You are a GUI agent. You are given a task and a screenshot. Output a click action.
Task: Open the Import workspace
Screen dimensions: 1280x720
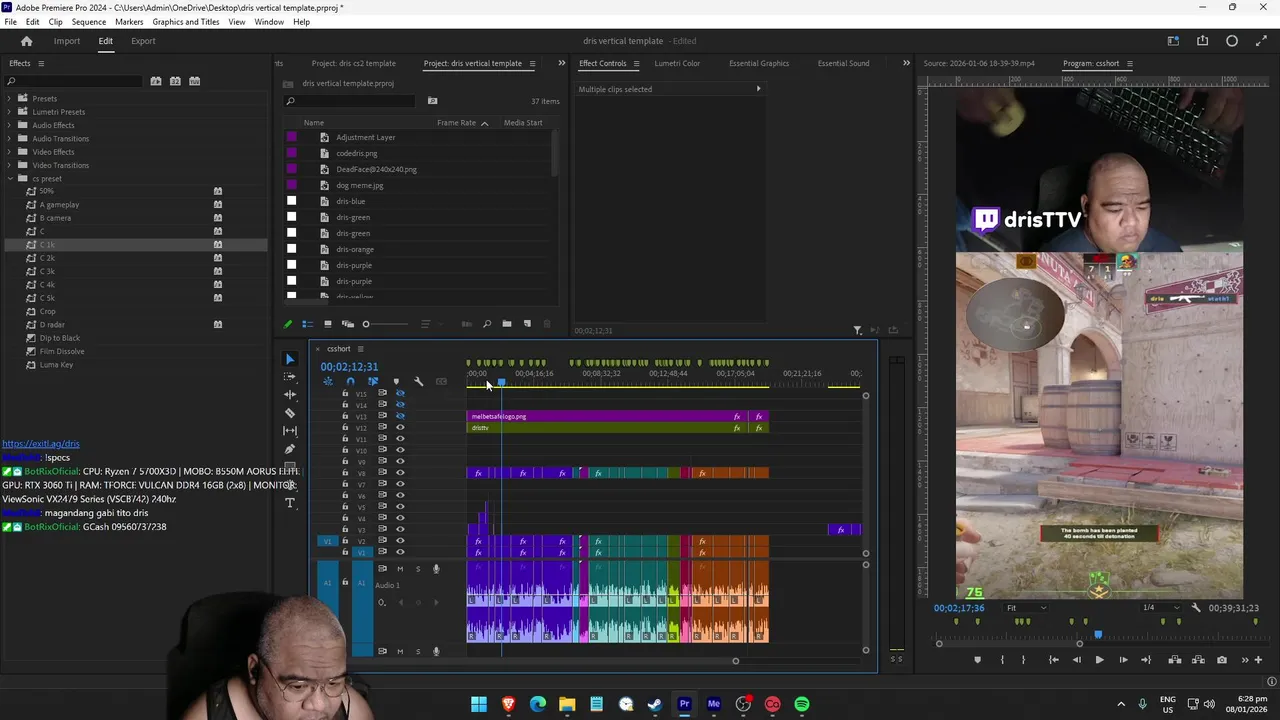(x=67, y=41)
